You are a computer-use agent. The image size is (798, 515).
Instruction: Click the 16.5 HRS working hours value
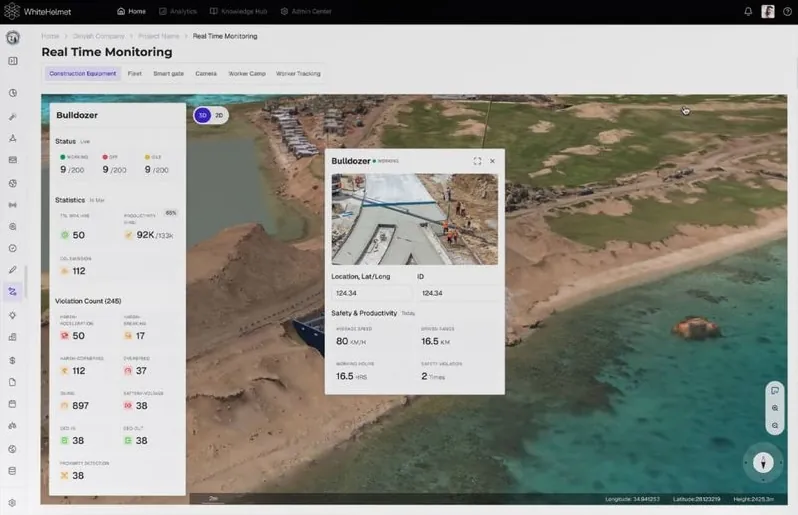[351, 376]
